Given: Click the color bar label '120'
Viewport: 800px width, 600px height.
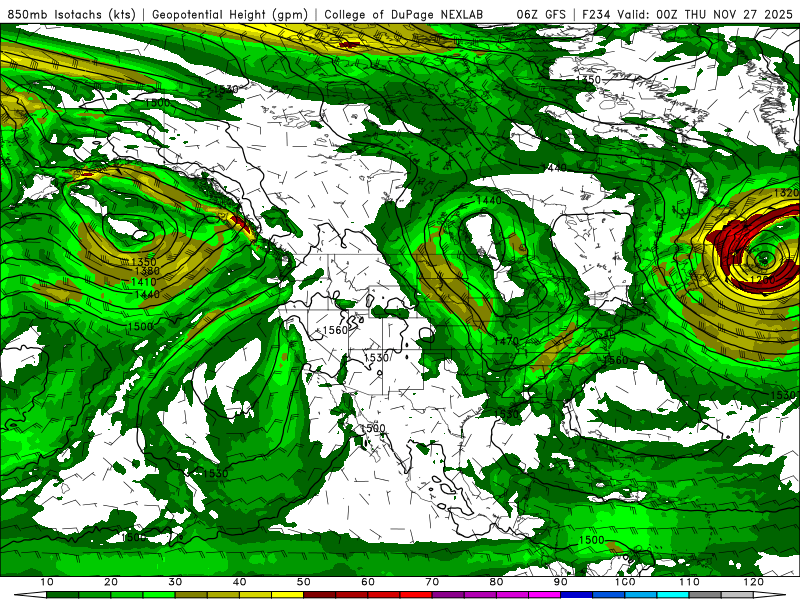Looking at the screenshot, I should (x=754, y=582).
